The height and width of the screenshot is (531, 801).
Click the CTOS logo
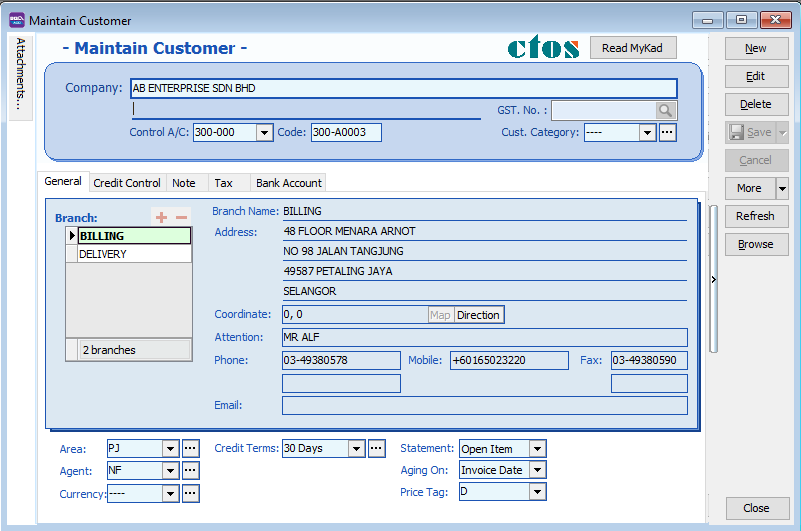tap(543, 48)
